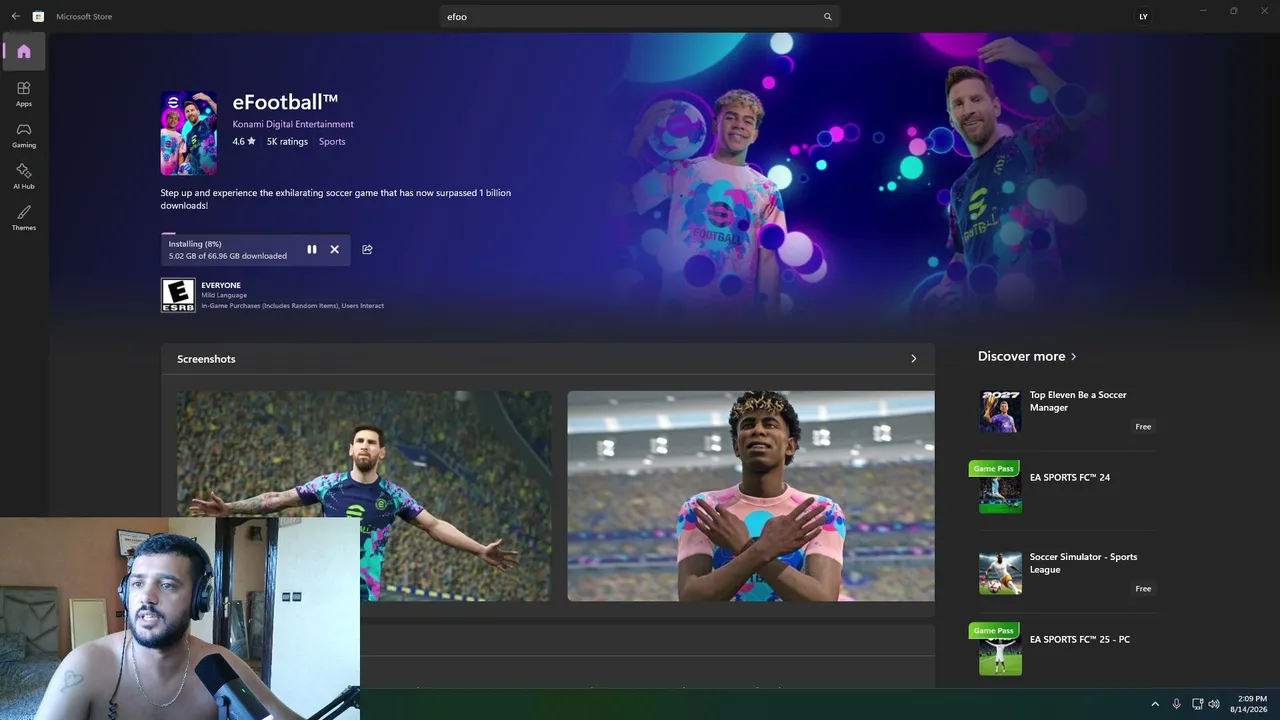
Task: Open Konami Digital Entertainment publisher page
Action: [x=293, y=124]
